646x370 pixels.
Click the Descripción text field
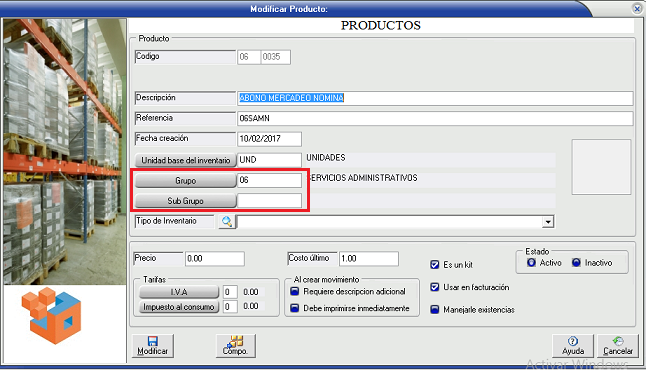click(x=435, y=98)
